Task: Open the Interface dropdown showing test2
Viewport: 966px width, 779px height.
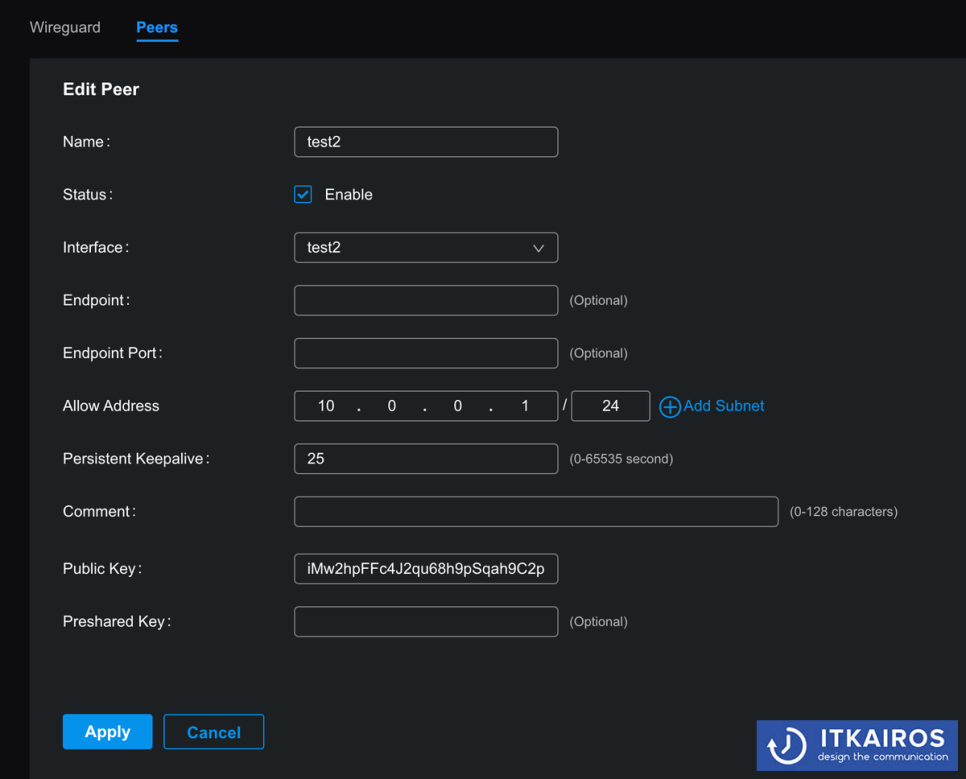Action: pyautogui.click(x=426, y=247)
